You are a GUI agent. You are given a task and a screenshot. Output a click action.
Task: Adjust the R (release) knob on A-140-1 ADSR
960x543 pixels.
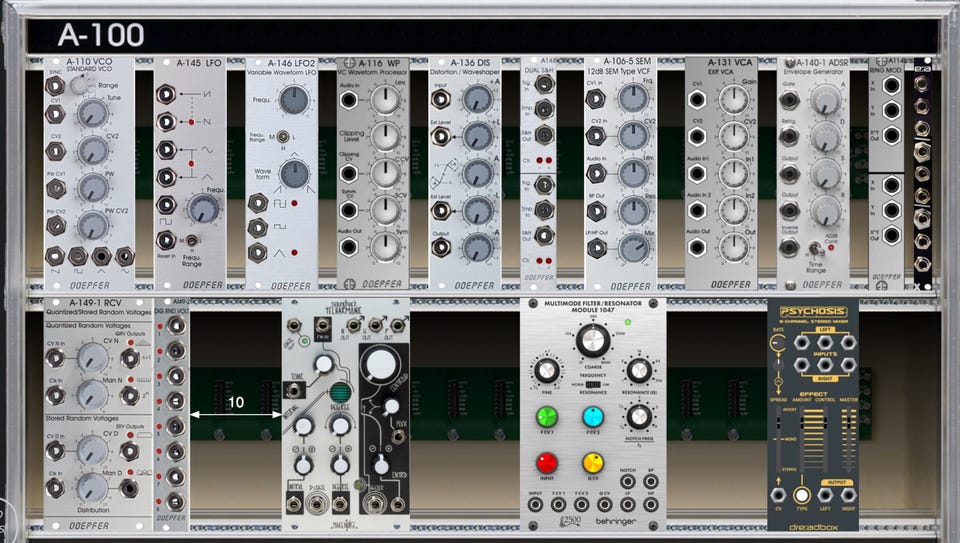[x=826, y=211]
